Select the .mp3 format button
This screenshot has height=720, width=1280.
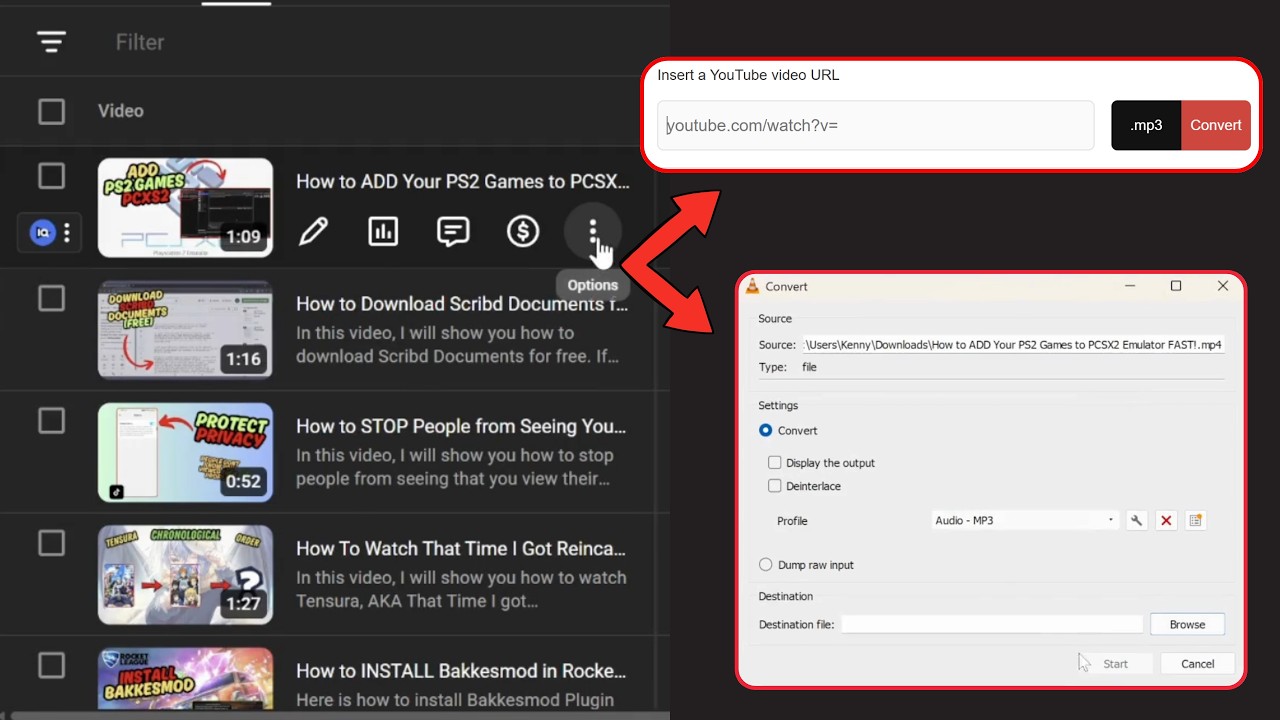1146,125
